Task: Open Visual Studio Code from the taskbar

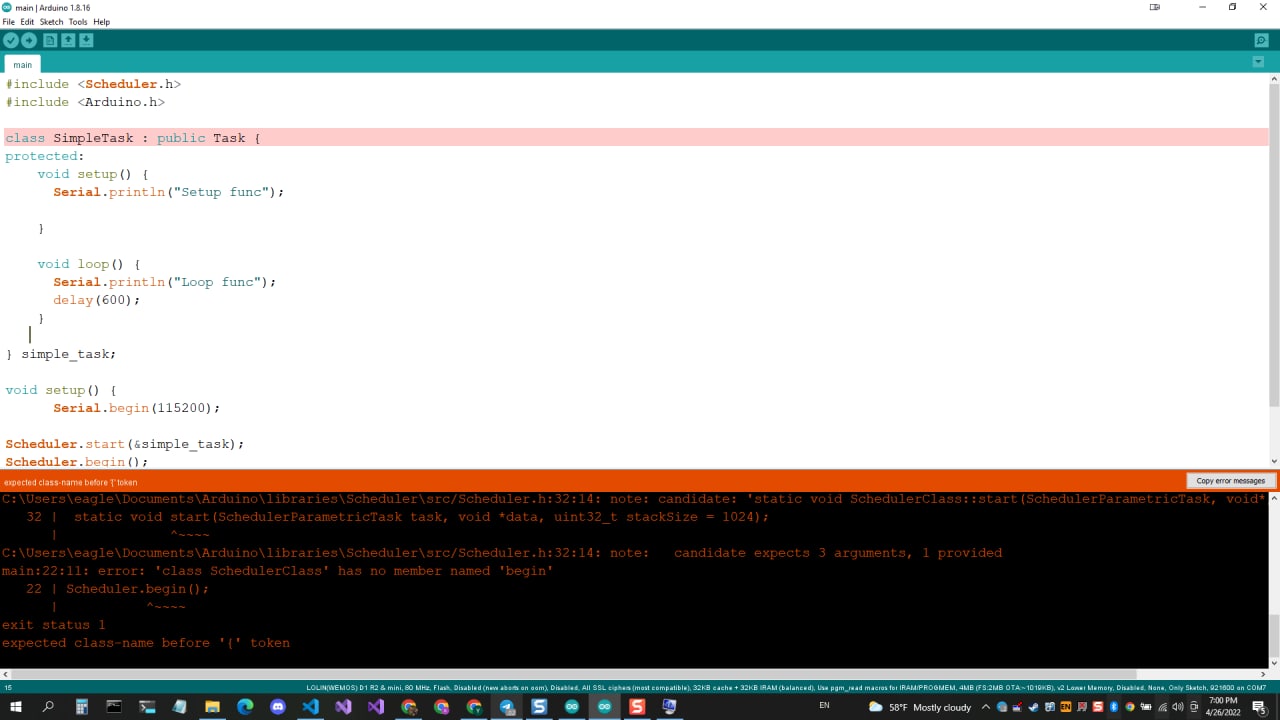Action: click(310, 707)
